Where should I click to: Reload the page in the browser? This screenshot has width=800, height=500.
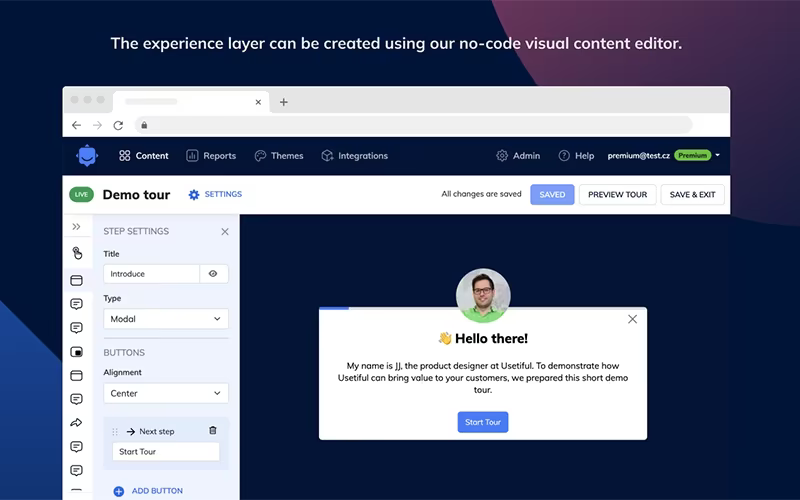pos(118,125)
